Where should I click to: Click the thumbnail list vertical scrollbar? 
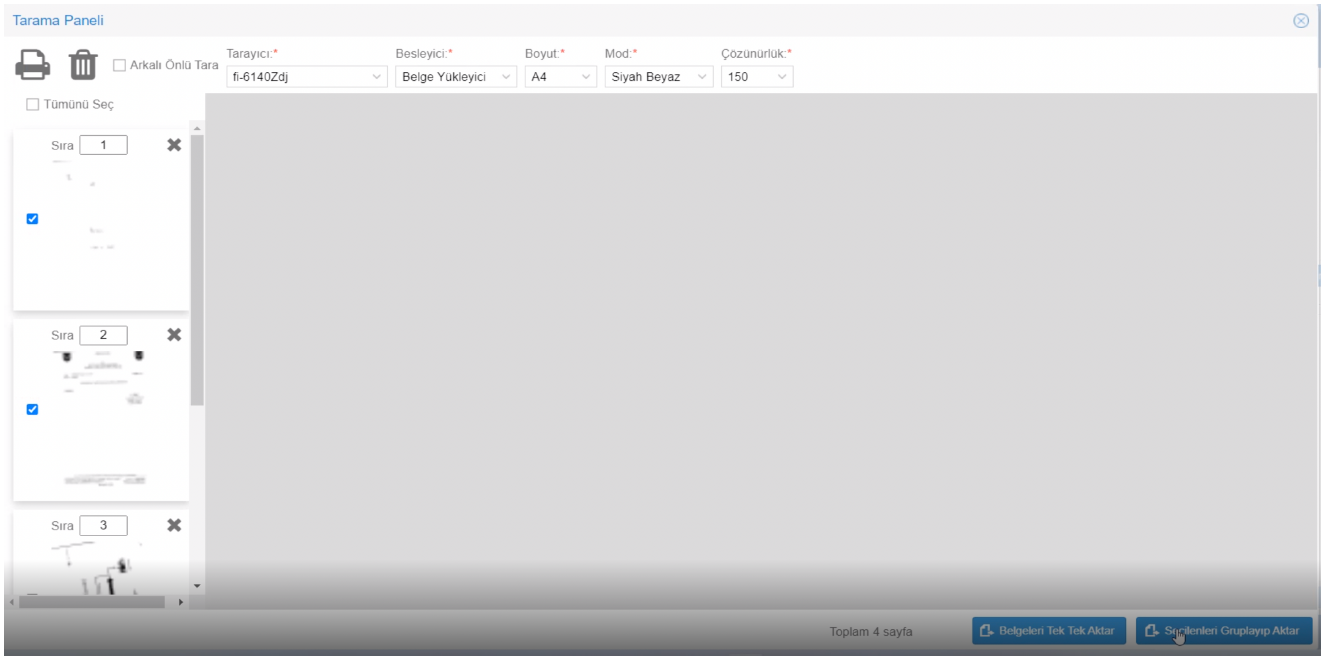tap(197, 270)
